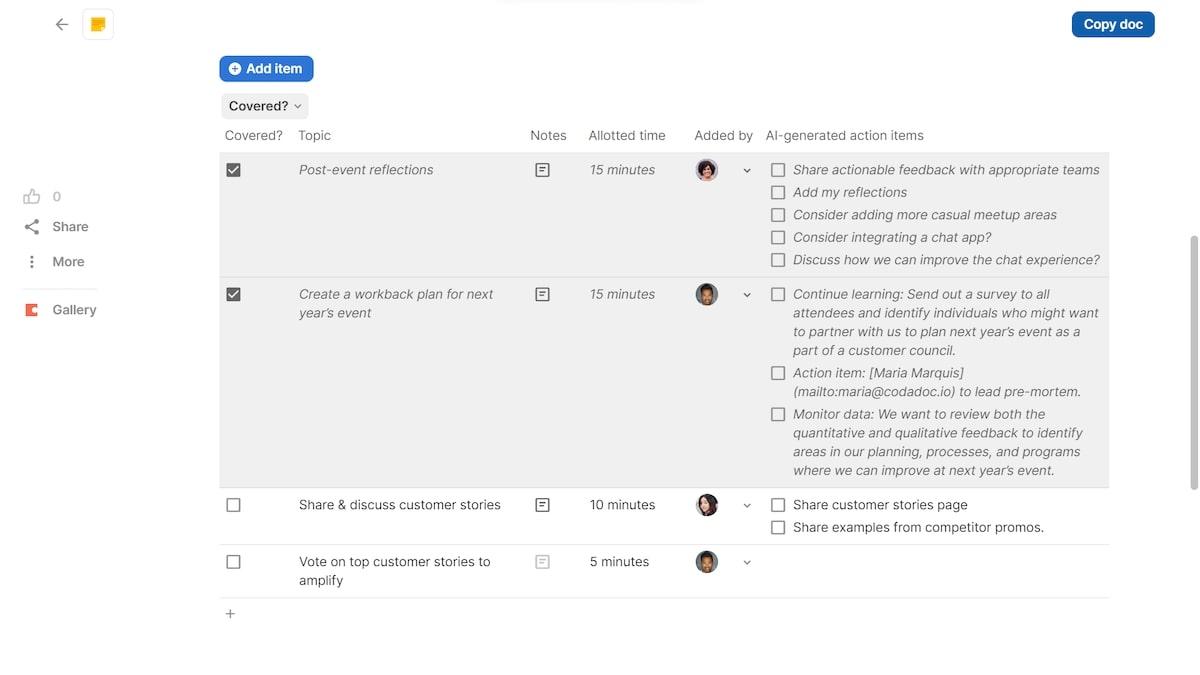Screen dimensions: 1200x675
Task: Uncheck Covered for Post-event reflections
Action: pos(233,170)
